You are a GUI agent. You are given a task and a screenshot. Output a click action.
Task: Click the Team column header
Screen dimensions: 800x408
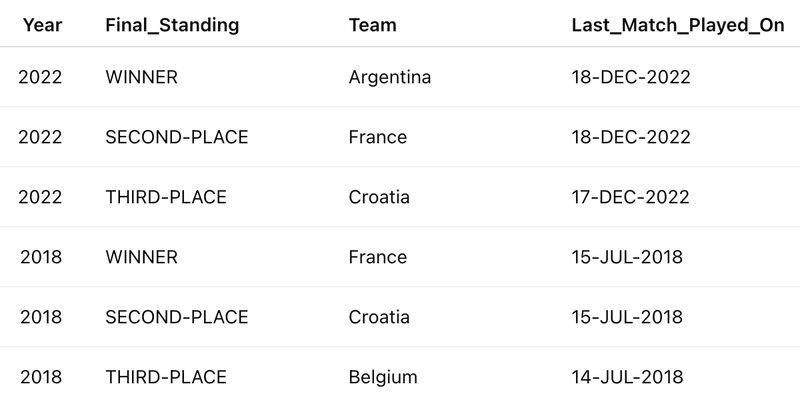[x=372, y=25]
